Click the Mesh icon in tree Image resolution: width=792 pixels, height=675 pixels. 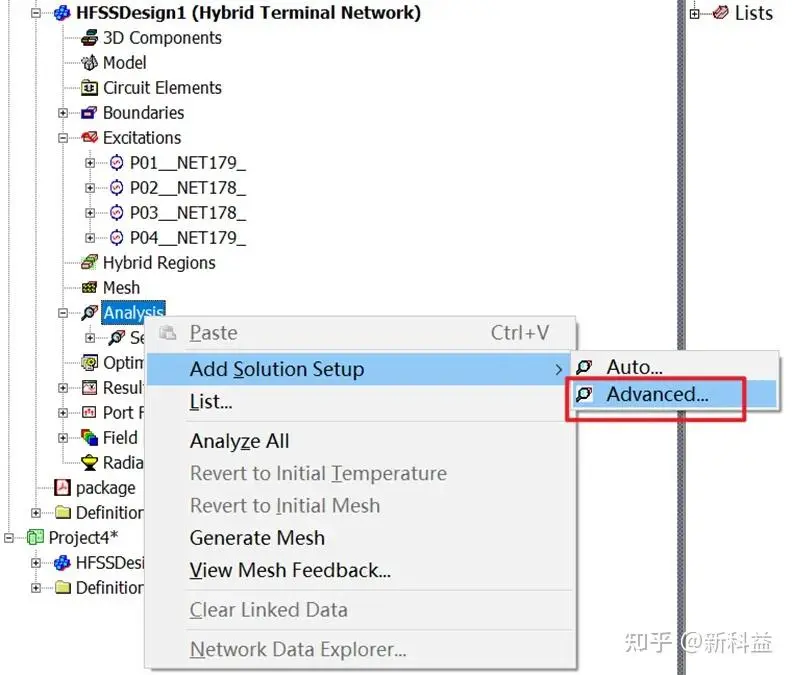[x=89, y=287]
